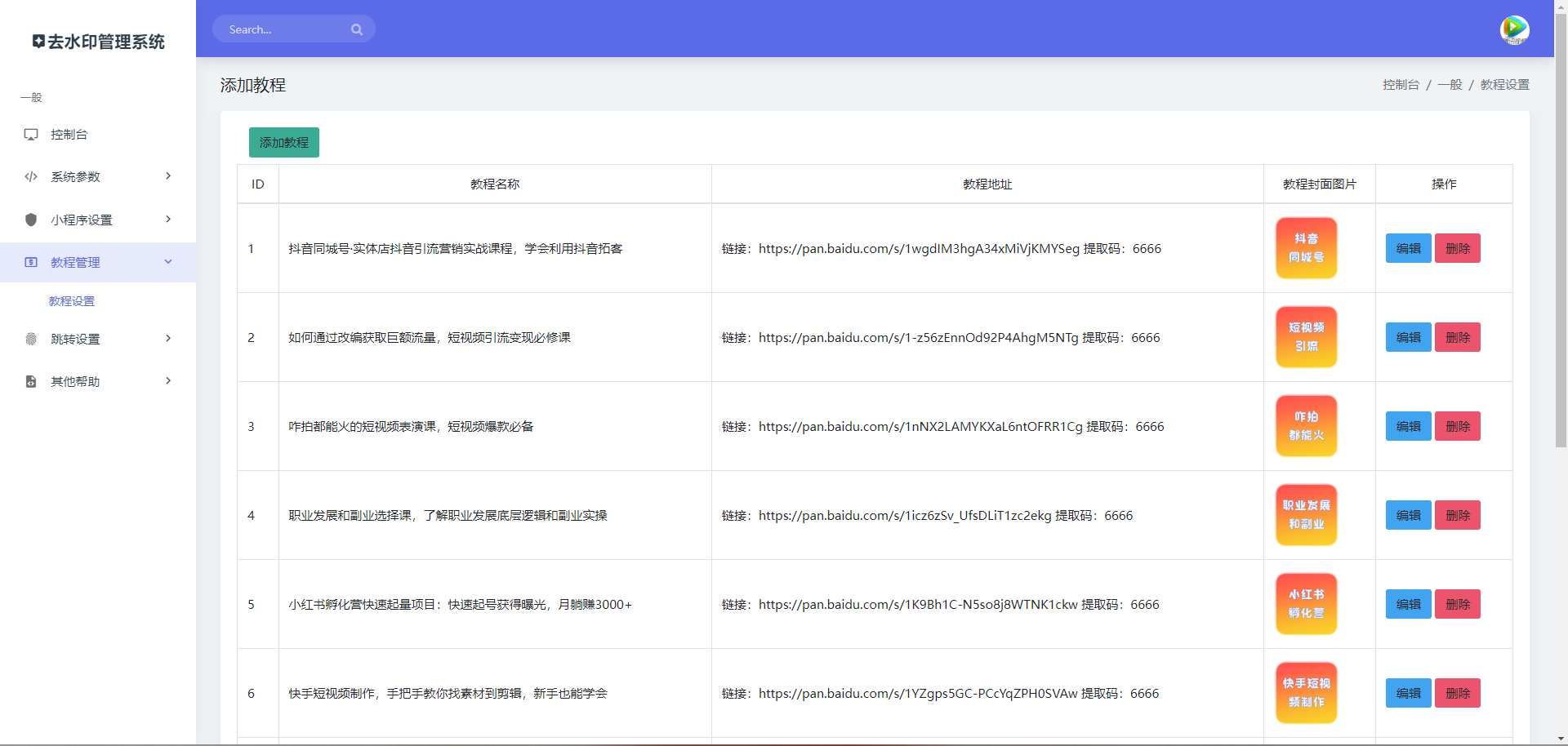The height and width of the screenshot is (746, 1568).
Task: Click the 操作 column header
Action: click(1444, 184)
